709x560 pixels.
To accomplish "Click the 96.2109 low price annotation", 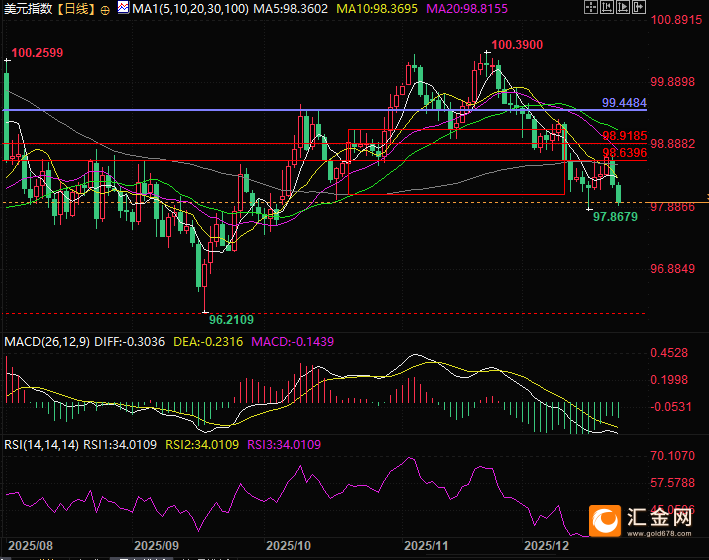I will click(x=231, y=319).
